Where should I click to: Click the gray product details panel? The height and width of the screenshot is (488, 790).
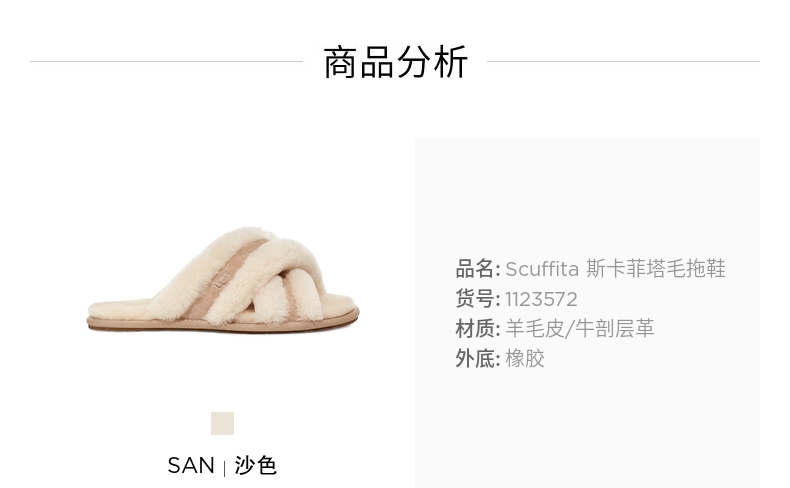pos(587,312)
